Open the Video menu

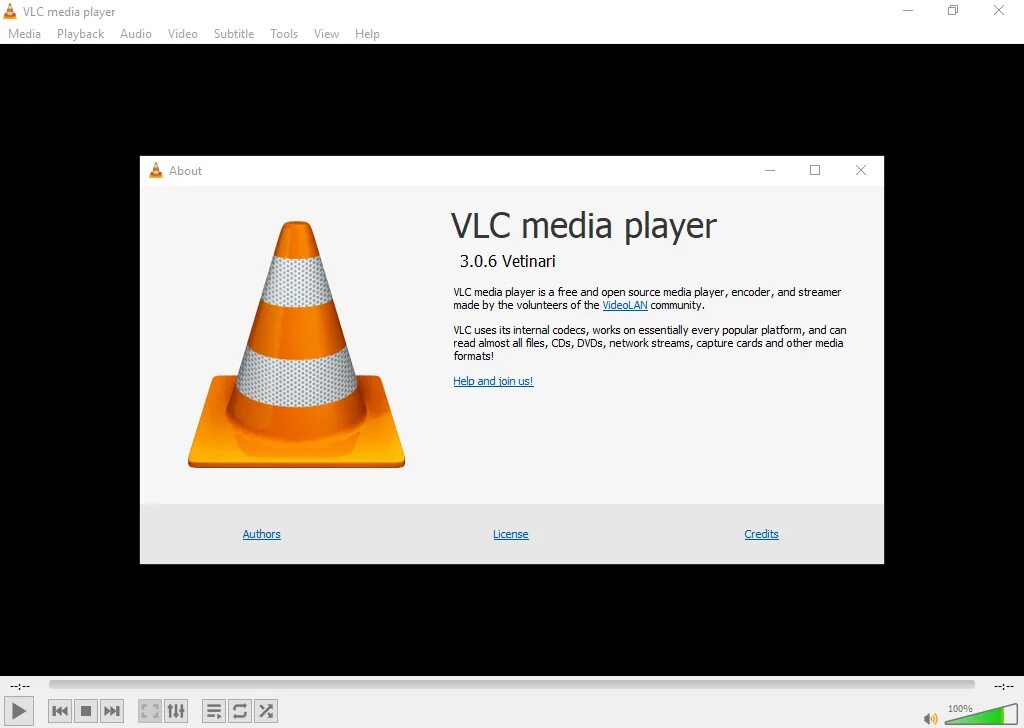[183, 34]
